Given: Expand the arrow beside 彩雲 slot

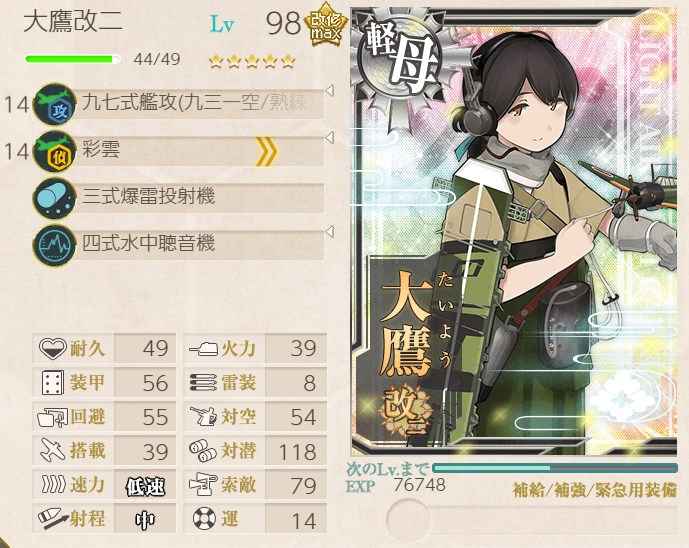Looking at the screenshot, I should point(330,138).
